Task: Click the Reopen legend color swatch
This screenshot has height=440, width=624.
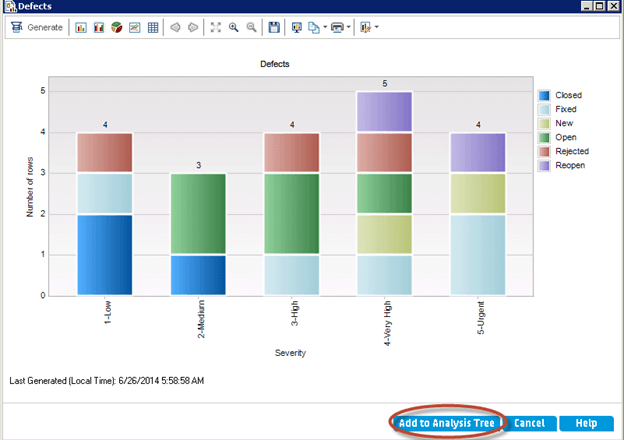Action: coord(544,166)
